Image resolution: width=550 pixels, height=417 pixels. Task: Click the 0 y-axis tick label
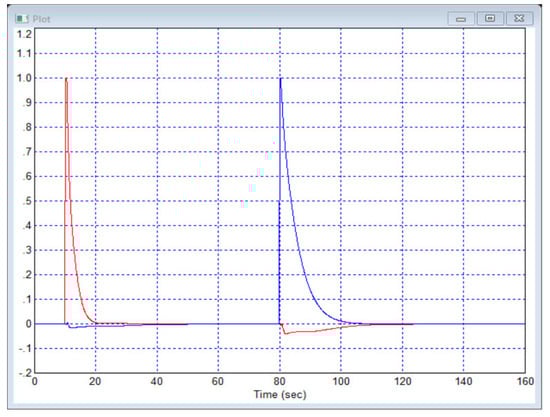(28, 324)
